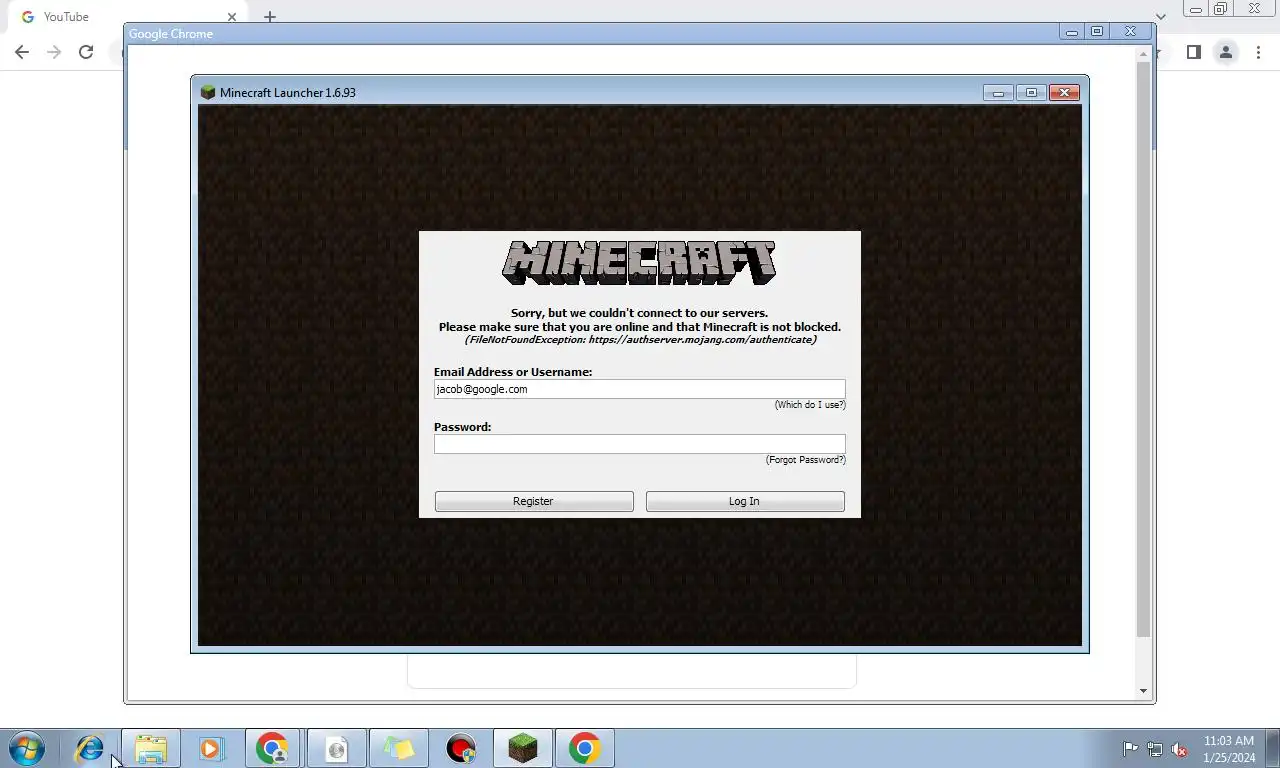1280x768 pixels.
Task: Click the Log In button
Action: pos(745,501)
